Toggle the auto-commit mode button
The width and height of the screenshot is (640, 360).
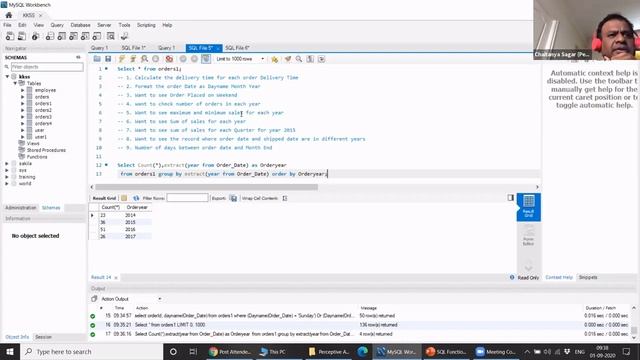coord(206,59)
